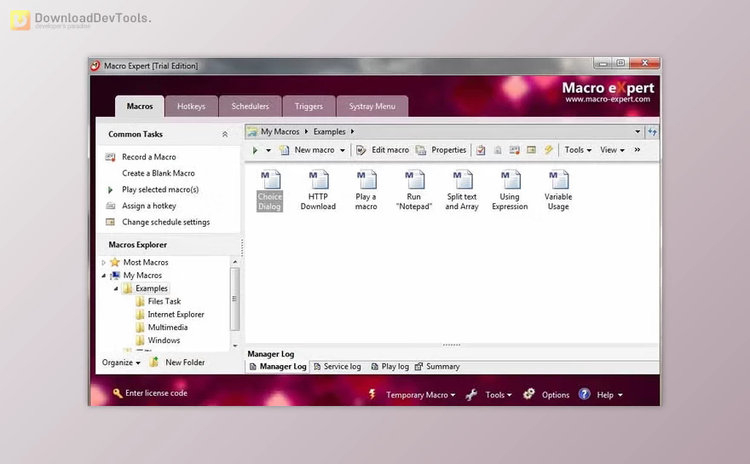Switch to the Service log tab
The height and width of the screenshot is (464, 750).
pyautogui.click(x=337, y=367)
